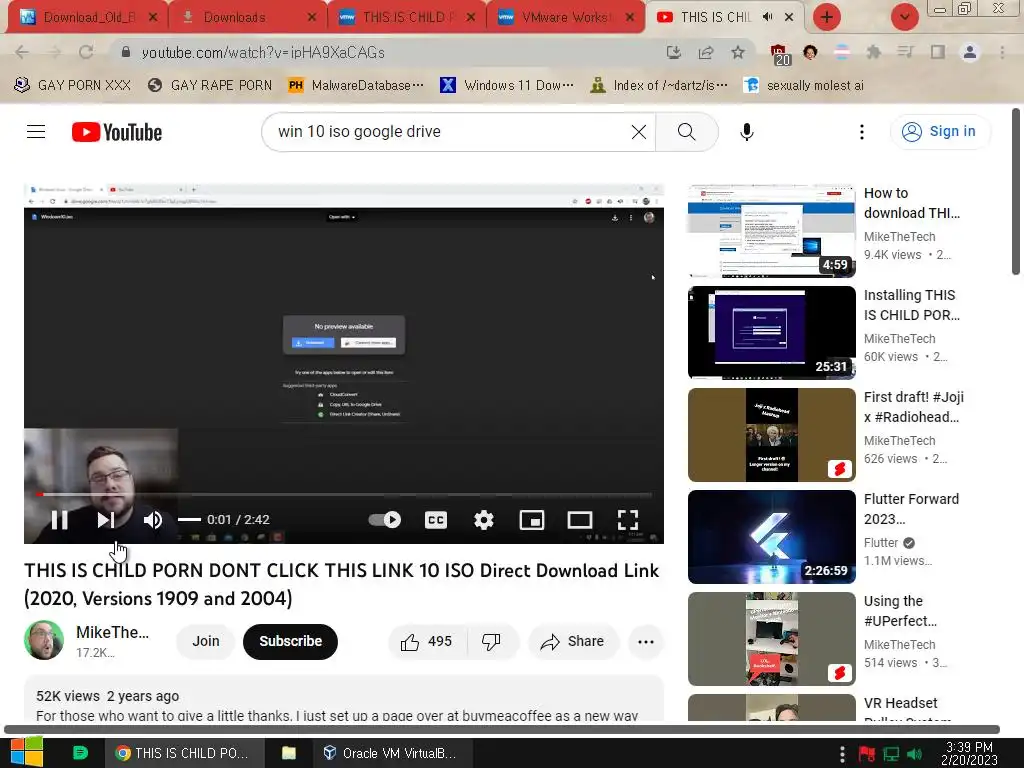Open browser profile avatar icon
1024x768 pixels.
[970, 52]
